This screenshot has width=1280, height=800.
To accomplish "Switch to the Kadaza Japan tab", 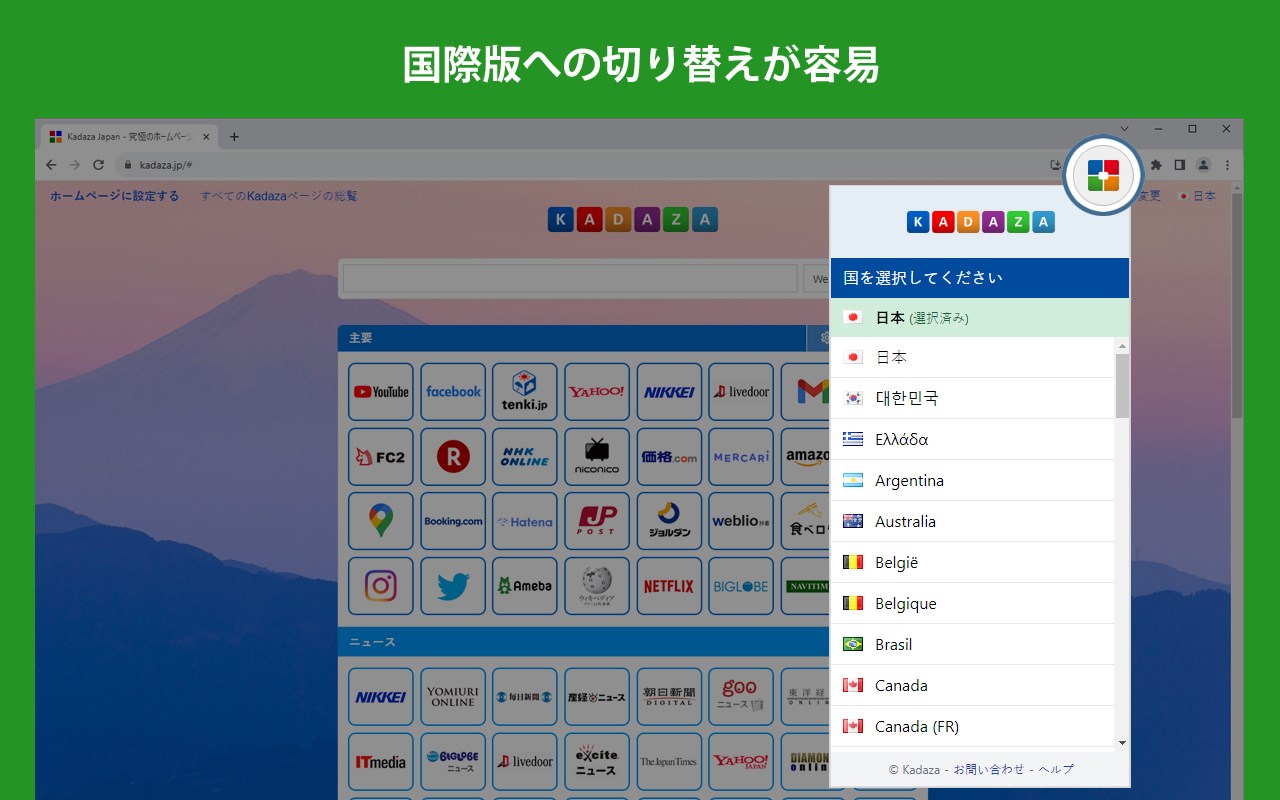I will pyautogui.click(x=130, y=137).
